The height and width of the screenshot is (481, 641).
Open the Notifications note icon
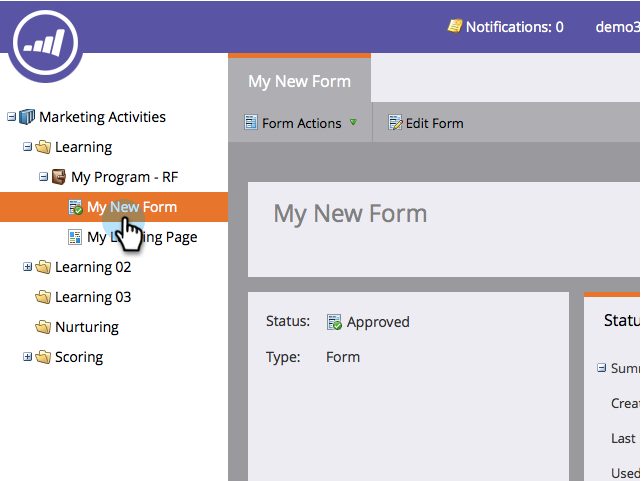pyautogui.click(x=455, y=26)
